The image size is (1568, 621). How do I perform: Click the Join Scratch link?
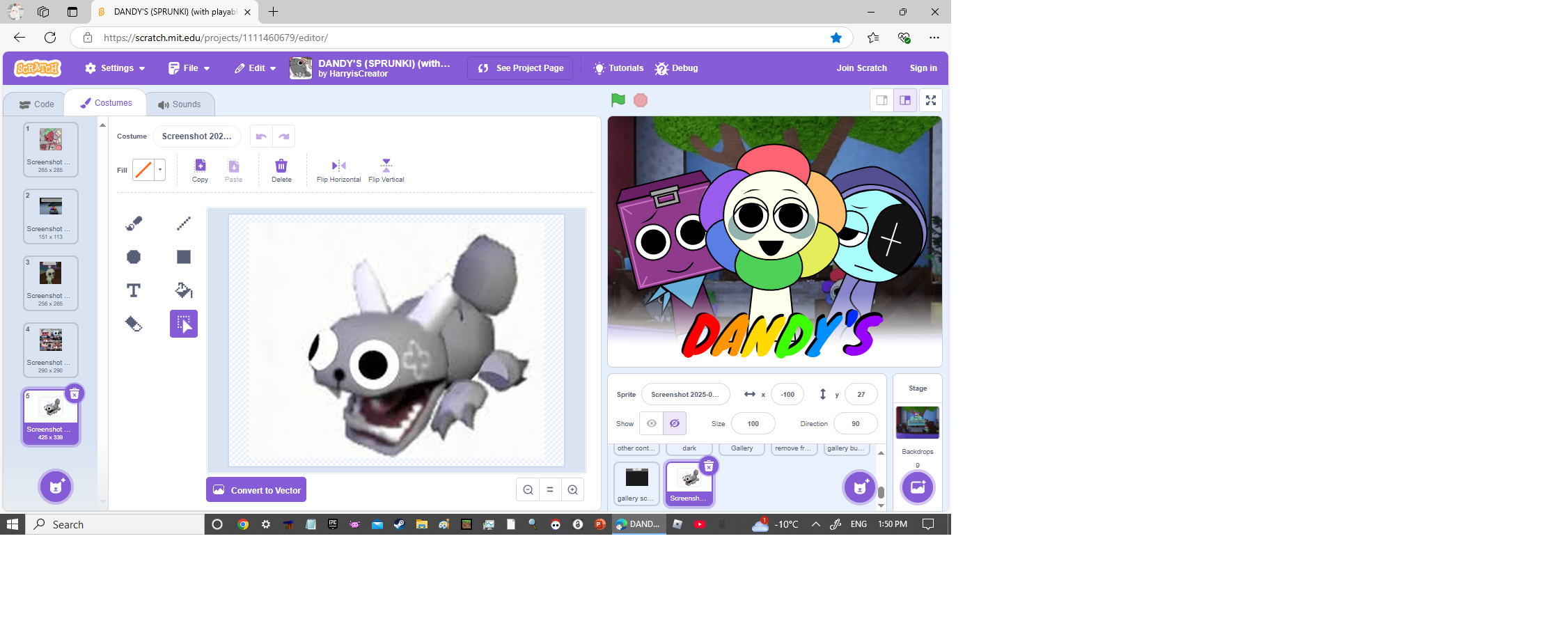click(x=862, y=68)
